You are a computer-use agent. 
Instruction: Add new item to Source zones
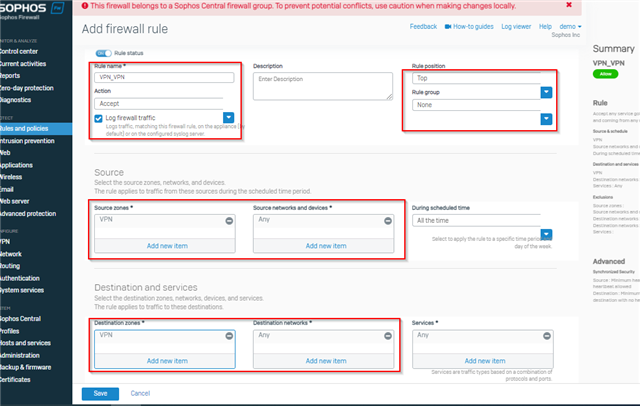click(x=167, y=246)
